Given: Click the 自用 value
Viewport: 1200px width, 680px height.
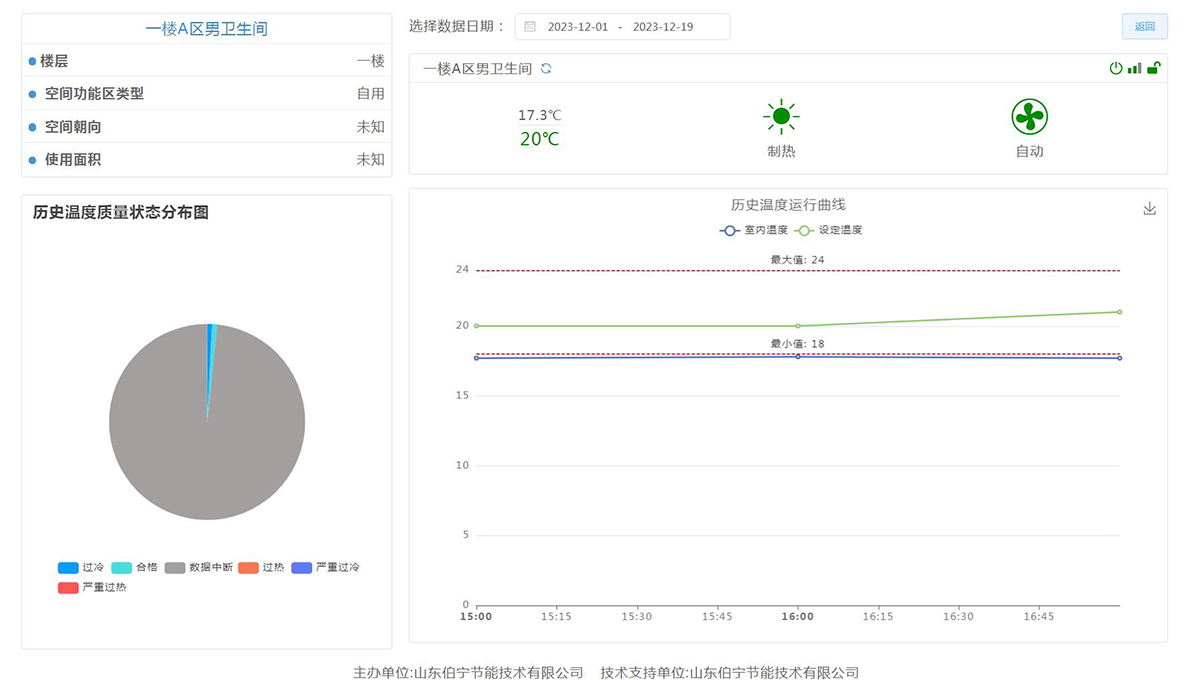Looking at the screenshot, I should tap(370, 93).
